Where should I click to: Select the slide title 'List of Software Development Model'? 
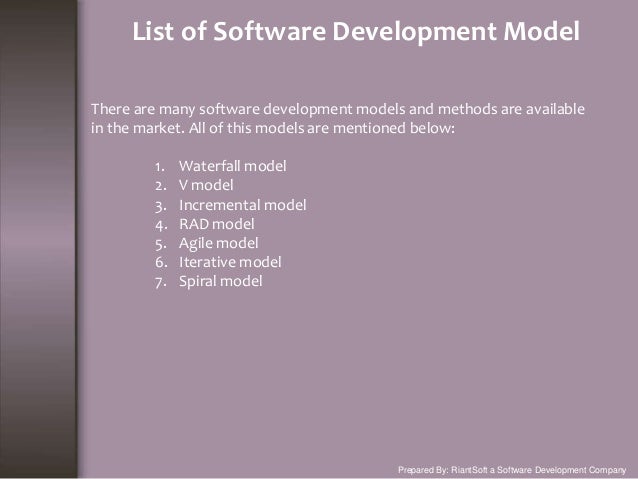point(356,32)
